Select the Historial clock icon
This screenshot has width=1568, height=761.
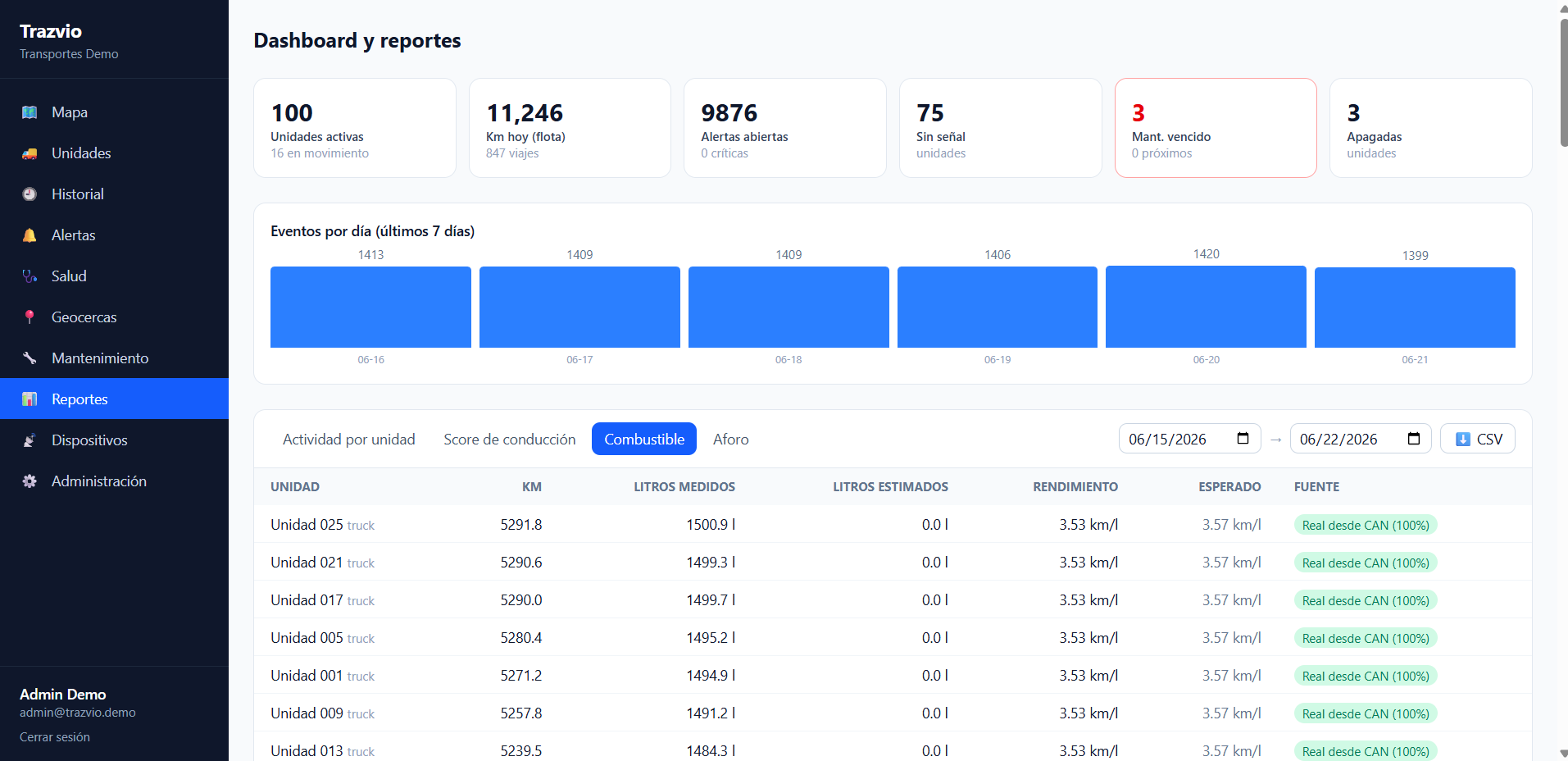[30, 194]
